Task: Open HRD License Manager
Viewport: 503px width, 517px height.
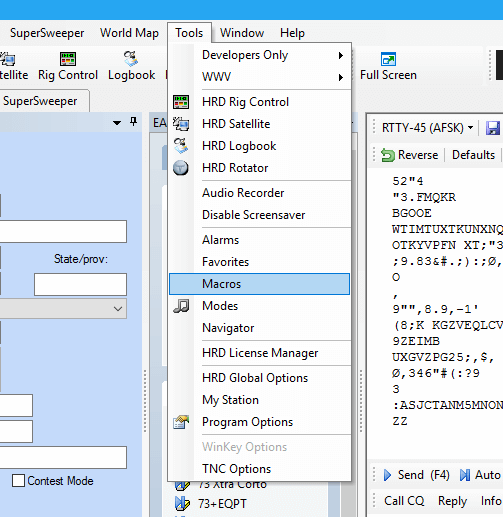Action: point(259,353)
